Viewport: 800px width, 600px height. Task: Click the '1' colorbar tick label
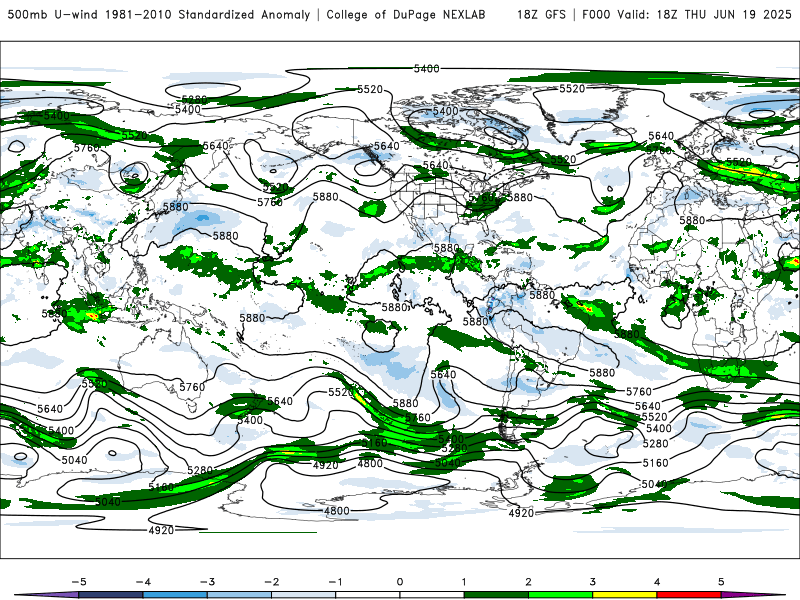[x=464, y=582]
